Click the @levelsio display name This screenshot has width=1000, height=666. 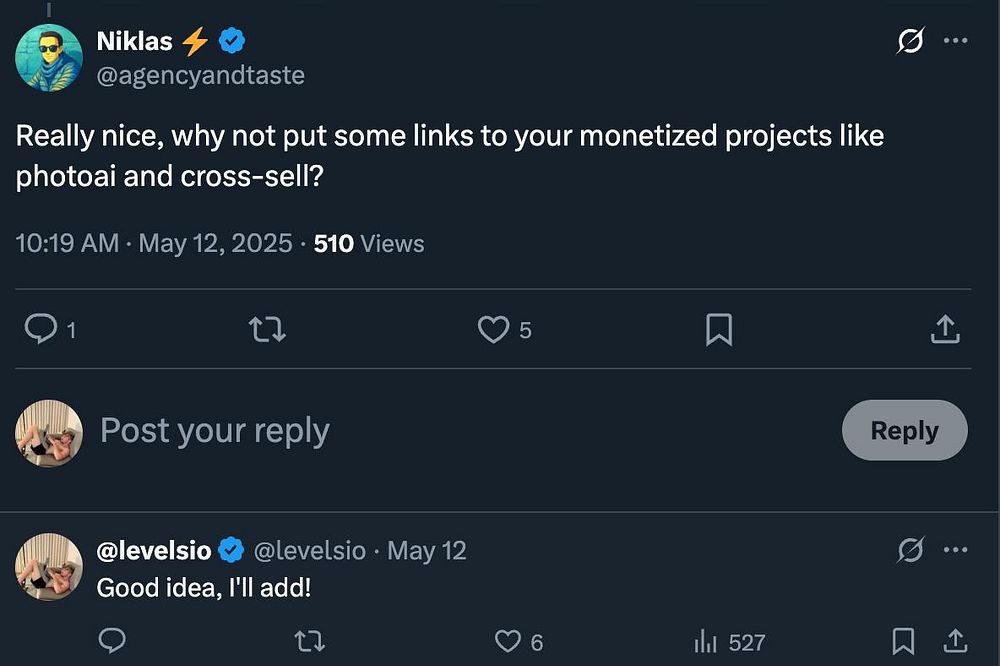154,550
